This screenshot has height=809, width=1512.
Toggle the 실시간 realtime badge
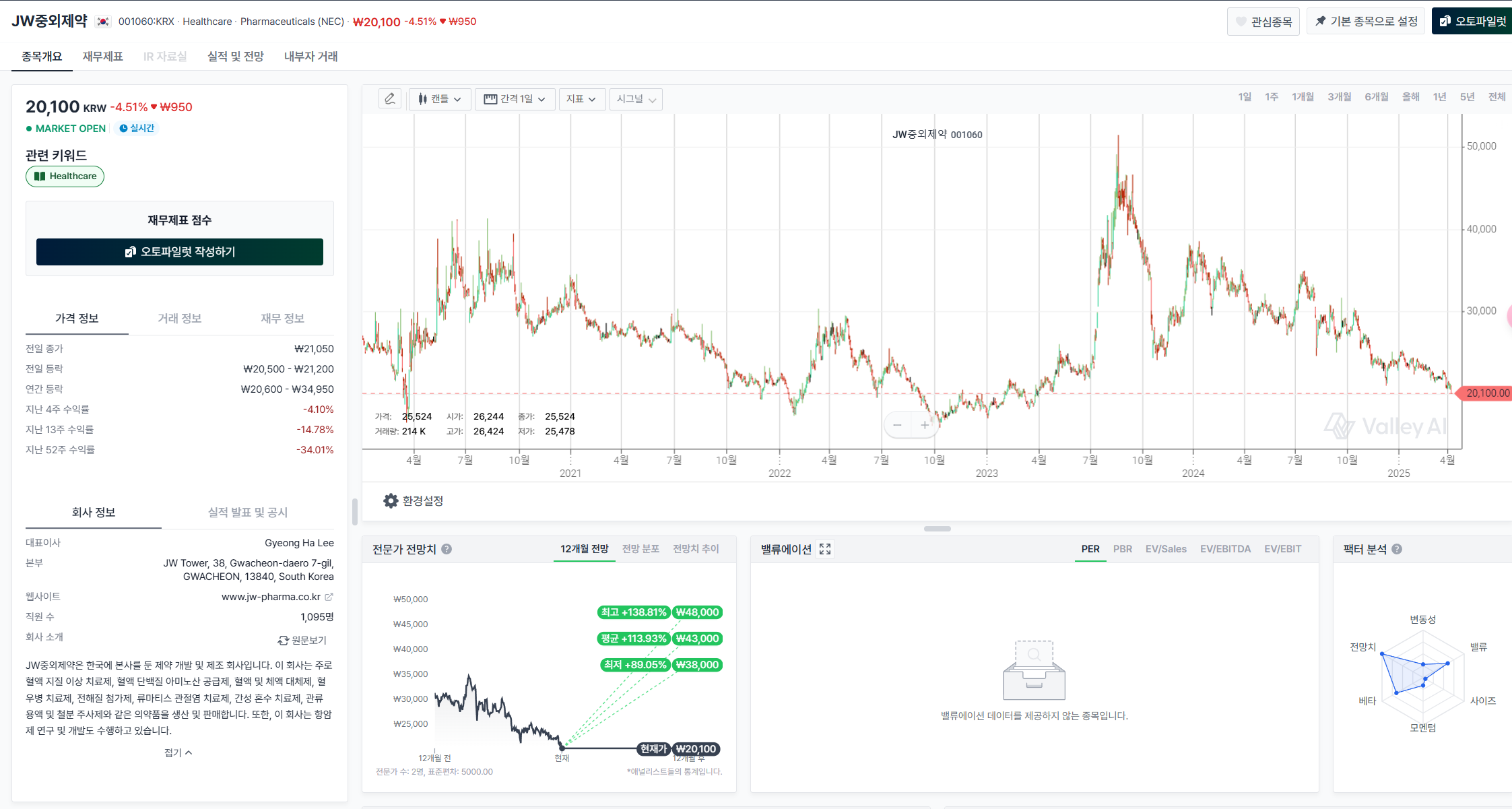click(x=137, y=128)
